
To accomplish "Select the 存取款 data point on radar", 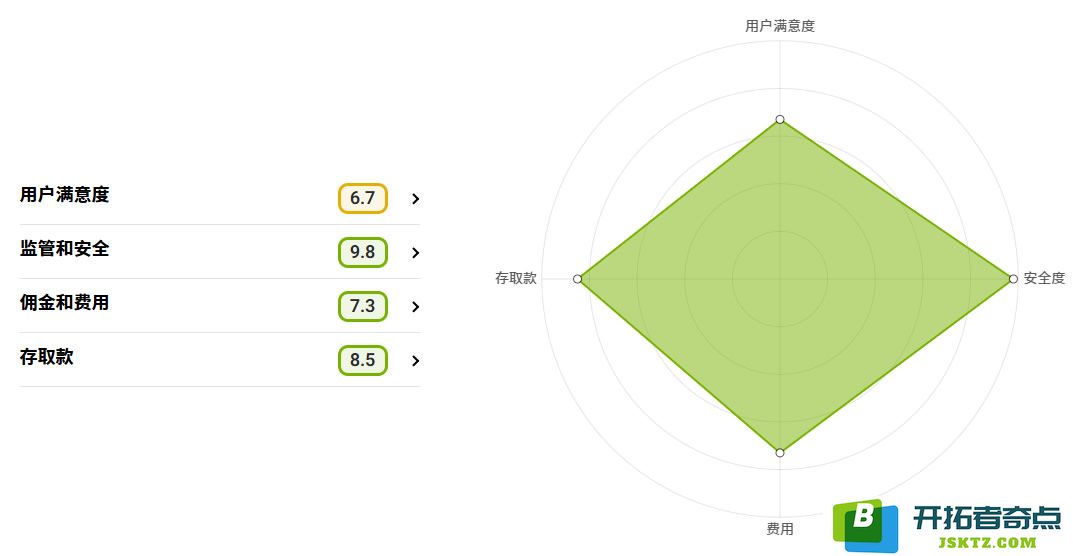I will pyautogui.click(x=578, y=279).
